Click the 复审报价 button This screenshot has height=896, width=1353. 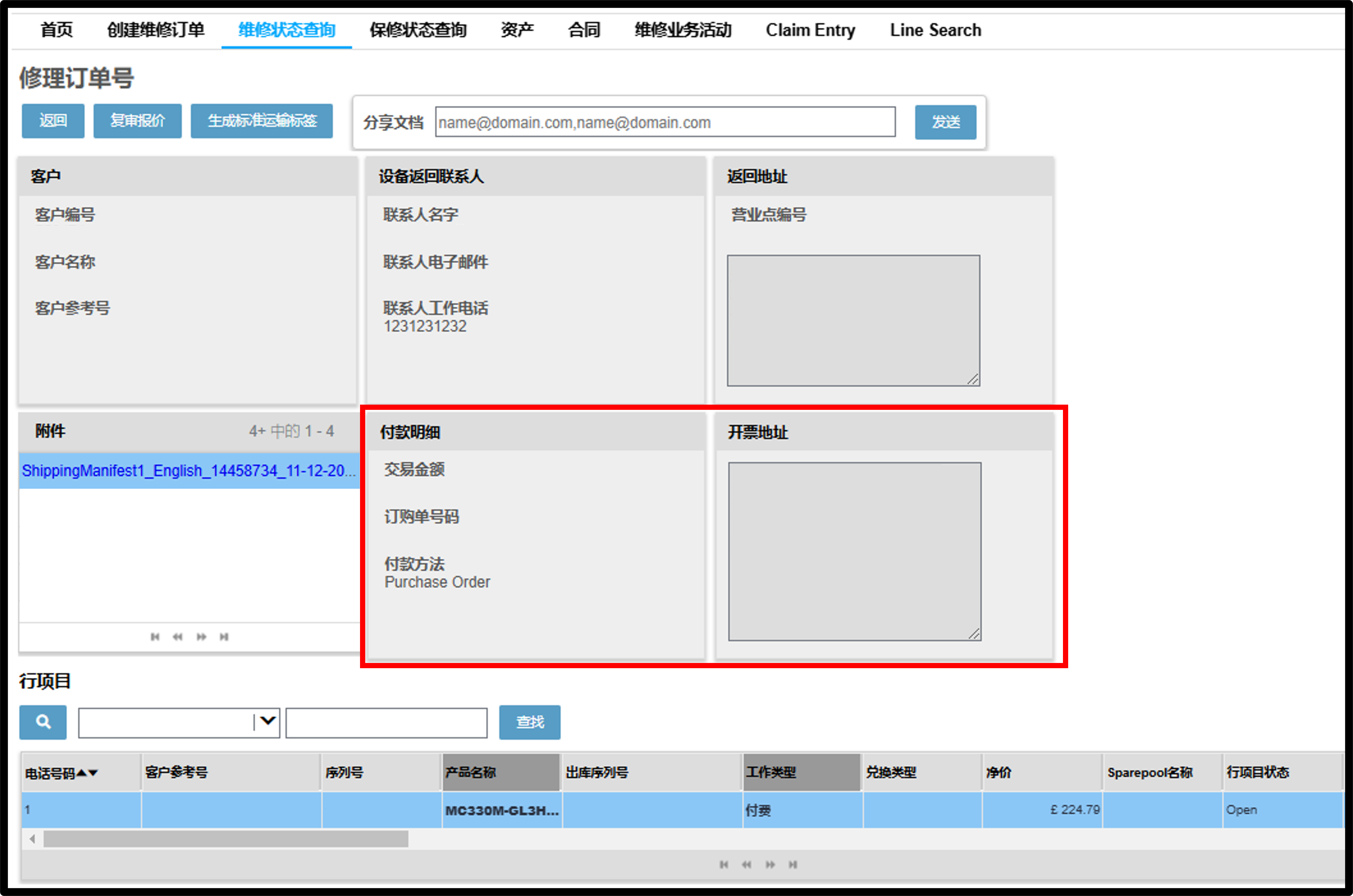click(x=138, y=121)
